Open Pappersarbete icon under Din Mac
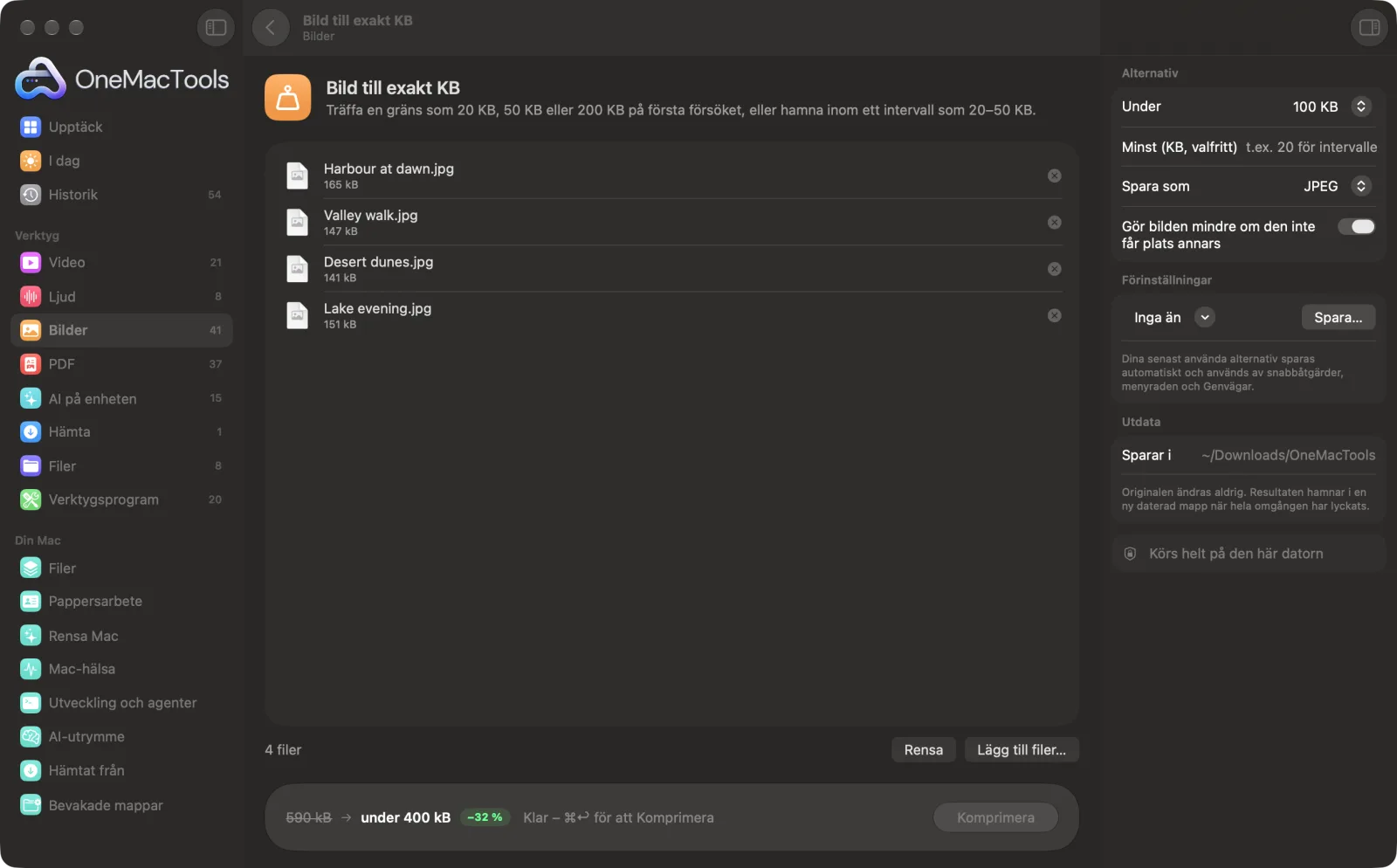The width and height of the screenshot is (1397, 868). (x=31, y=602)
